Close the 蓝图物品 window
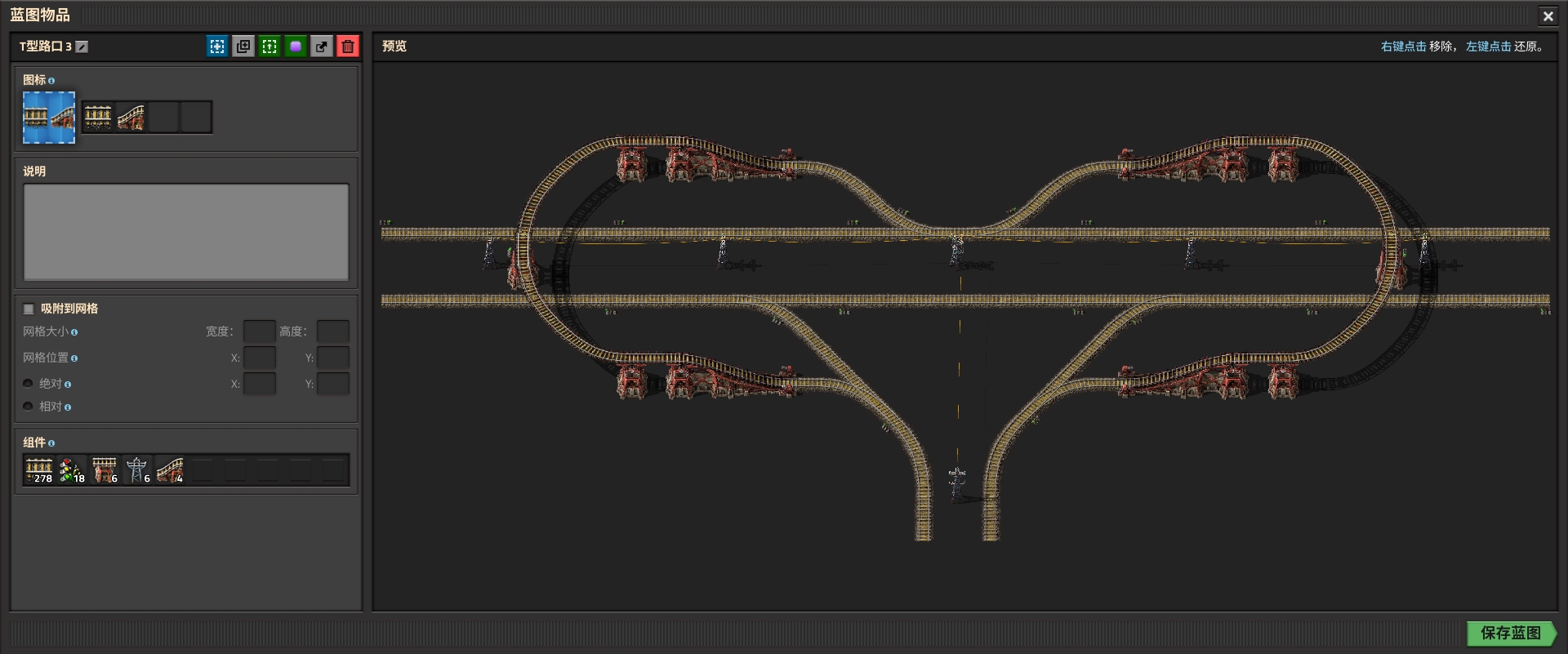The width and height of the screenshot is (1568, 654). click(1548, 16)
